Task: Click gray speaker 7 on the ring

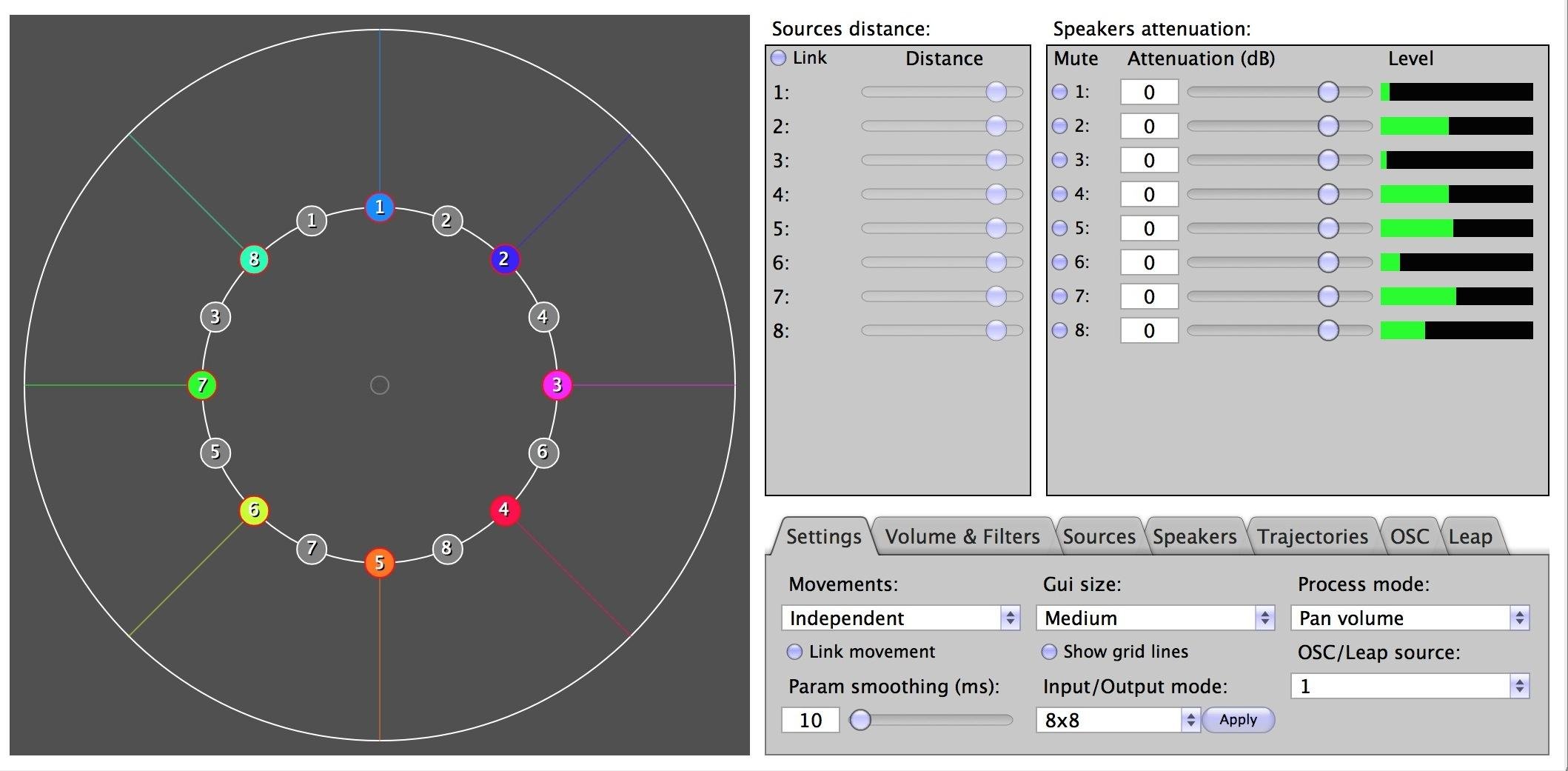Action: [x=311, y=548]
